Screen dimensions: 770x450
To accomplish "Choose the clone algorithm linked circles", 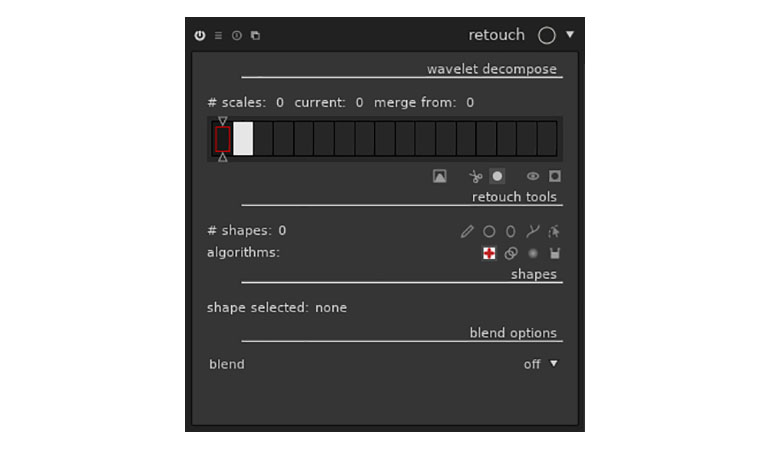I will point(511,253).
